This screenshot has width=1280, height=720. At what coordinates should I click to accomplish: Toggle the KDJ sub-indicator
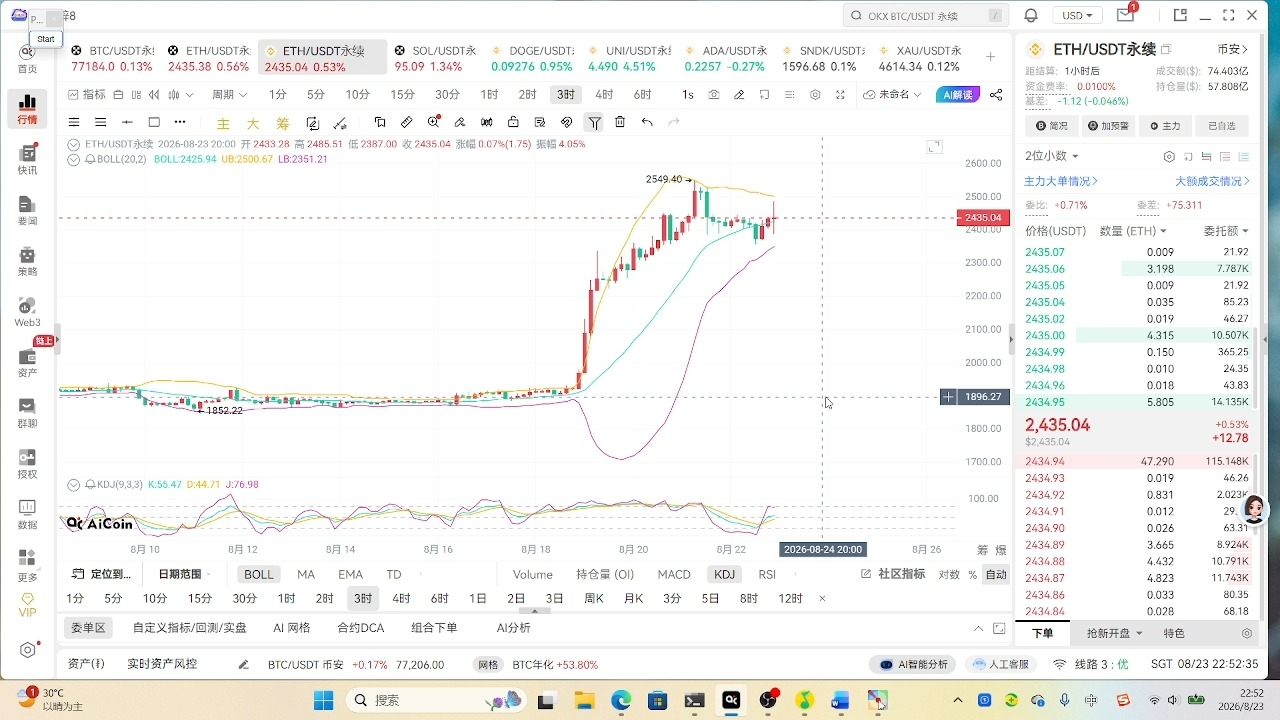[x=724, y=574]
